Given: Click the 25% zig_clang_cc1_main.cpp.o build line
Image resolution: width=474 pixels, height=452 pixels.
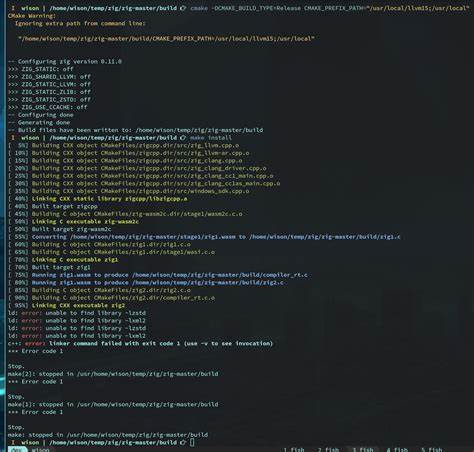Looking at the screenshot, I should click(141, 176).
